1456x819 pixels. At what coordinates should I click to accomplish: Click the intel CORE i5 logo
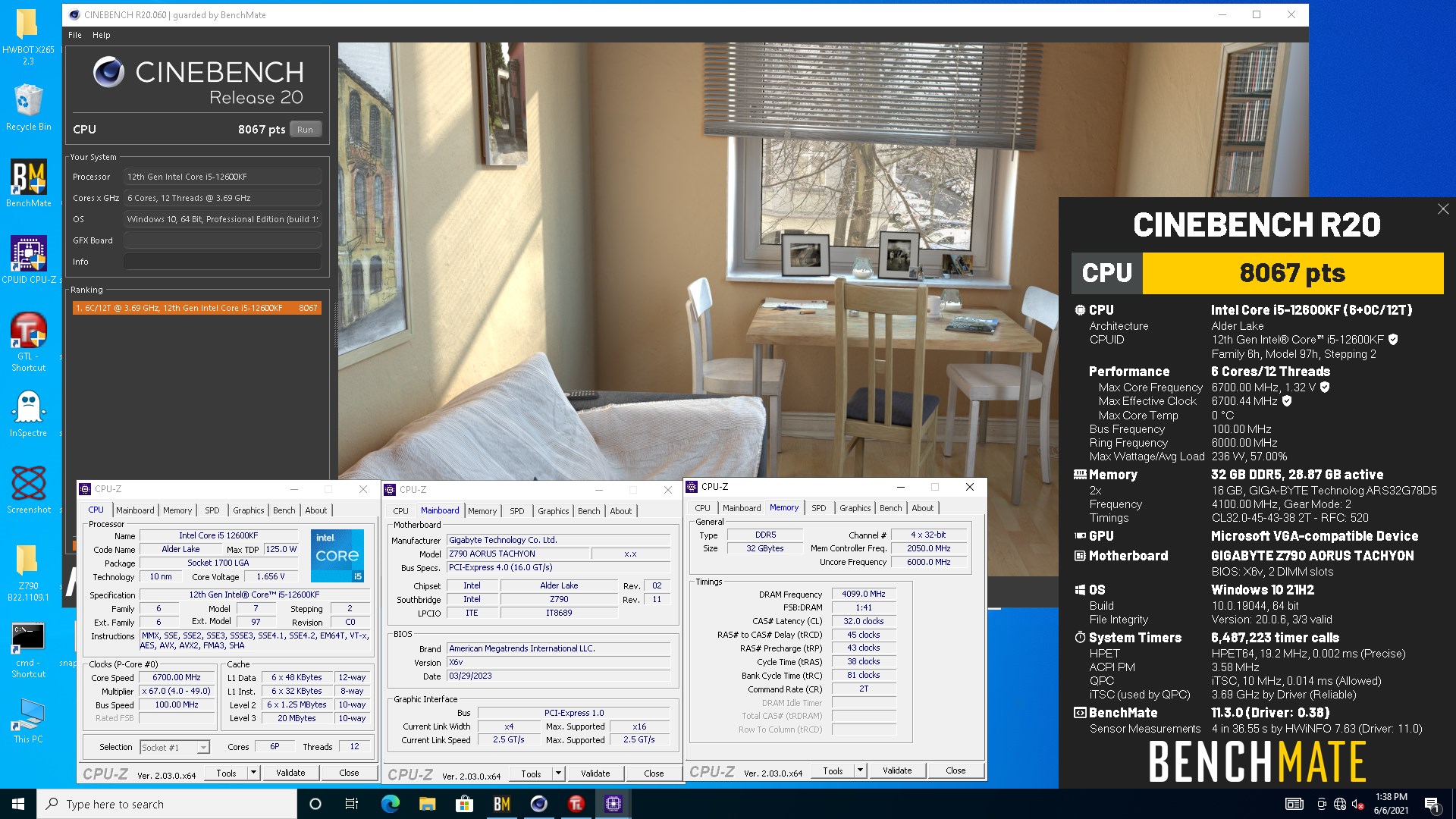(337, 556)
